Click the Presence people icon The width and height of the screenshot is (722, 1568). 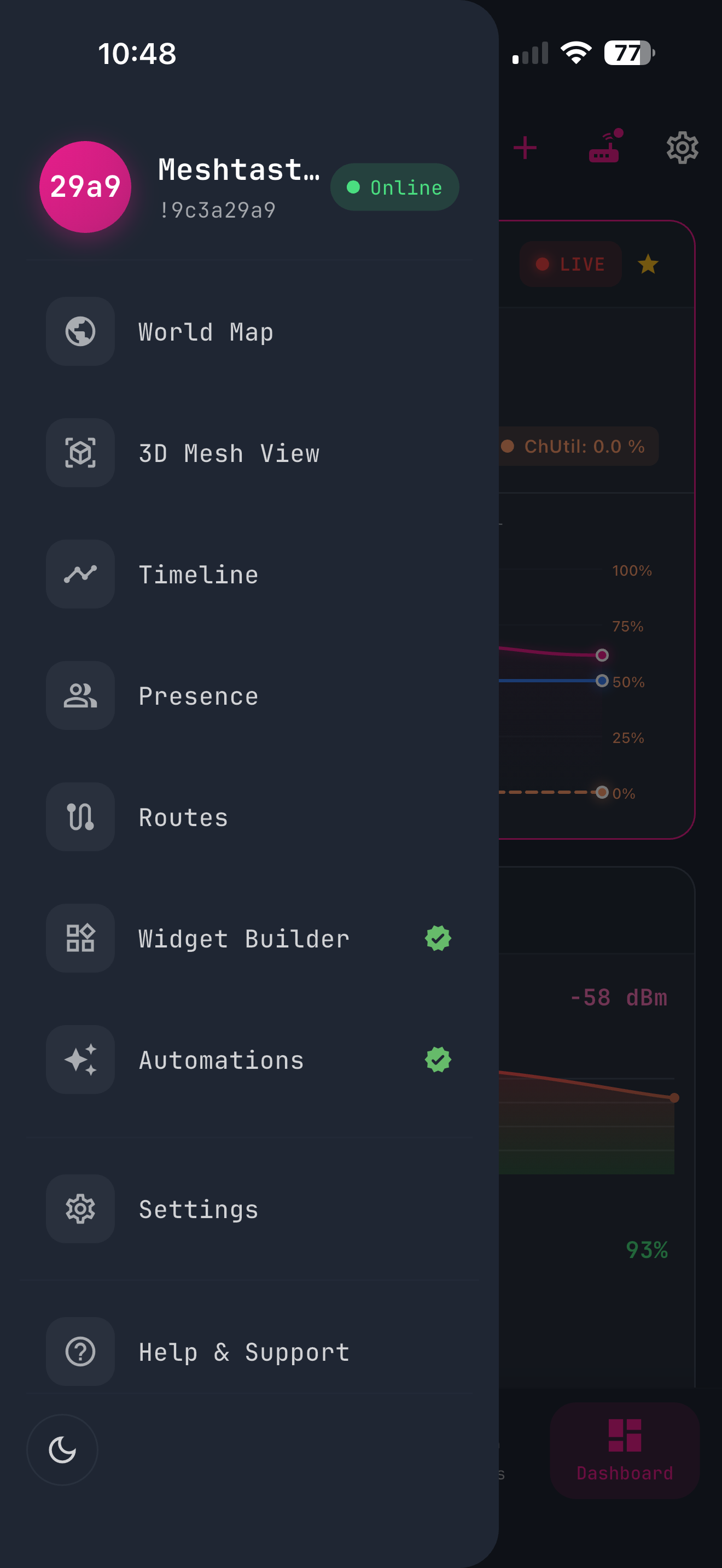pyautogui.click(x=79, y=696)
